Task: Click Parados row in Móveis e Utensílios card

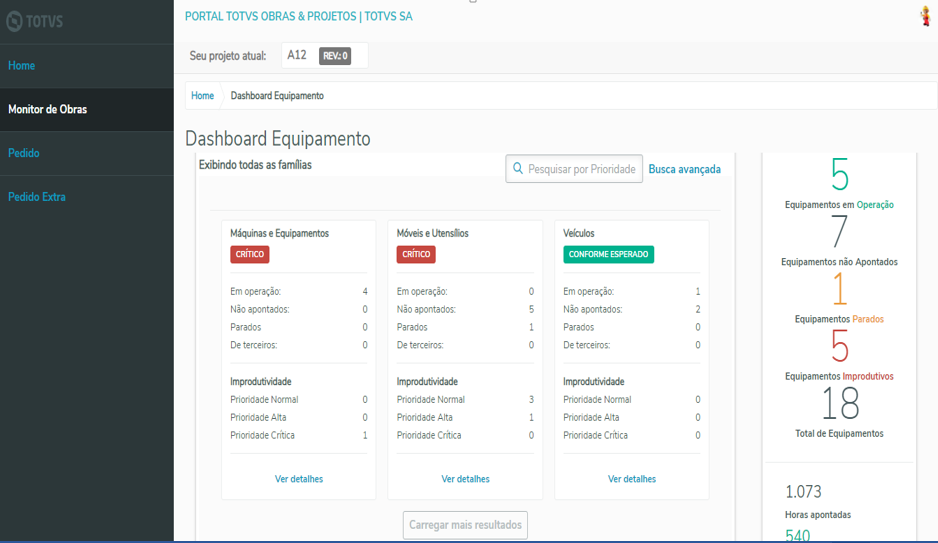Action: coord(465,327)
